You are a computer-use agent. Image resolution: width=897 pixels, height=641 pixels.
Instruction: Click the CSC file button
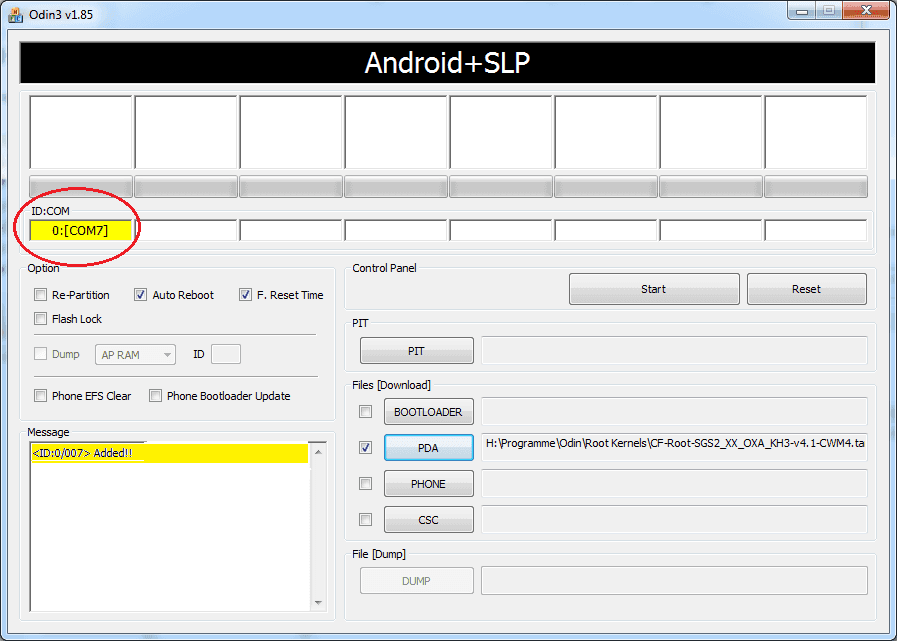coord(428,520)
